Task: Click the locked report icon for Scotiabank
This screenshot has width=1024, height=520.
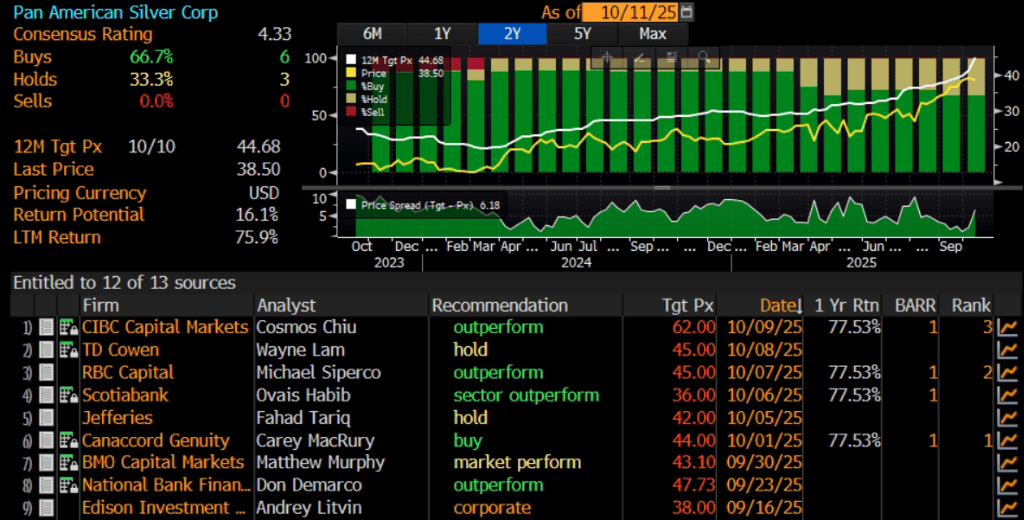Action: coord(68,395)
